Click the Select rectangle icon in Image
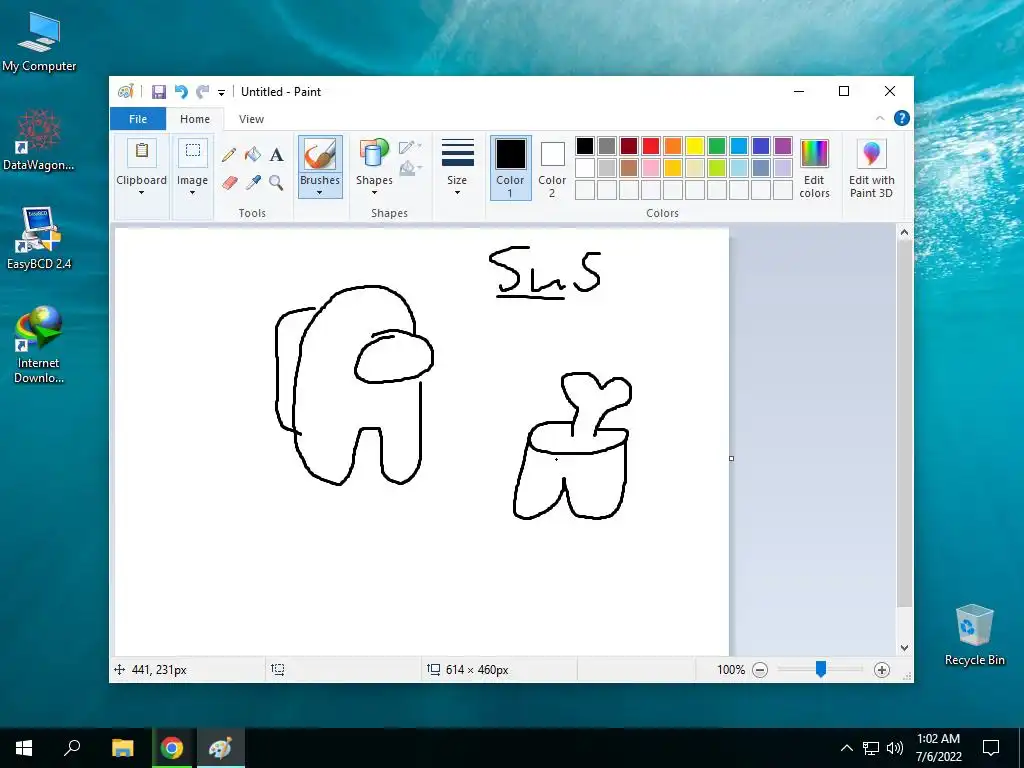 tap(193, 151)
